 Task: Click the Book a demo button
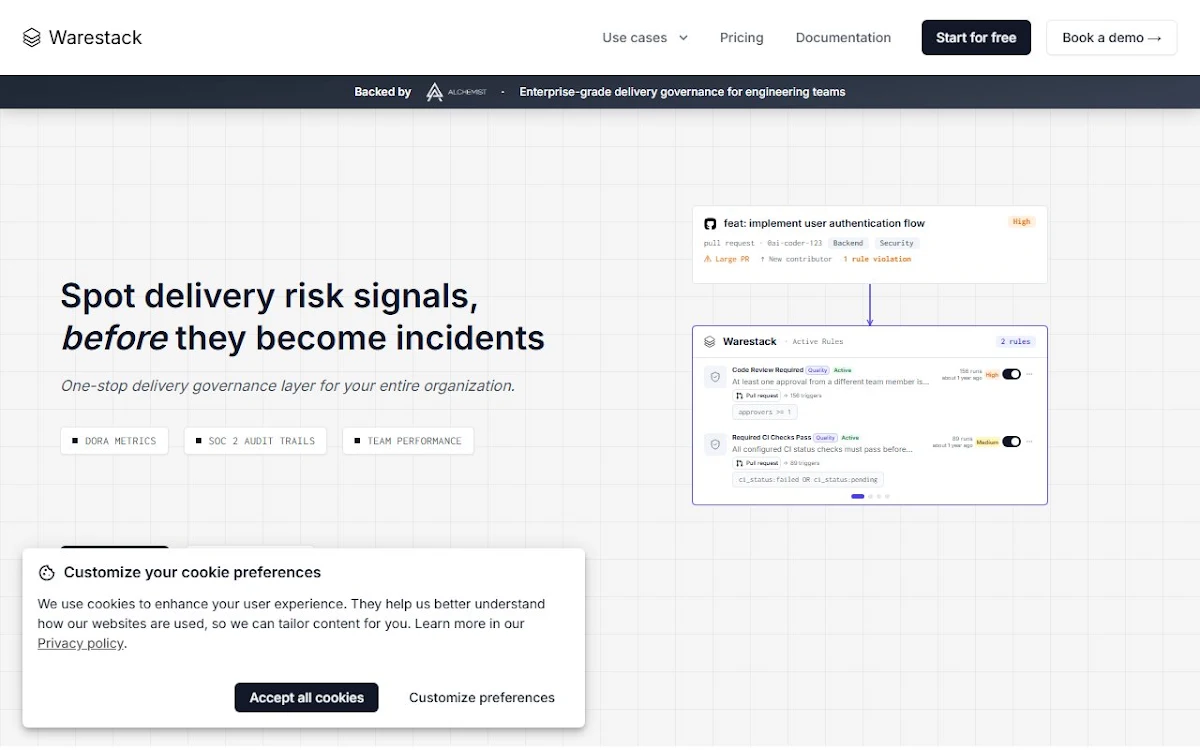click(x=1112, y=38)
